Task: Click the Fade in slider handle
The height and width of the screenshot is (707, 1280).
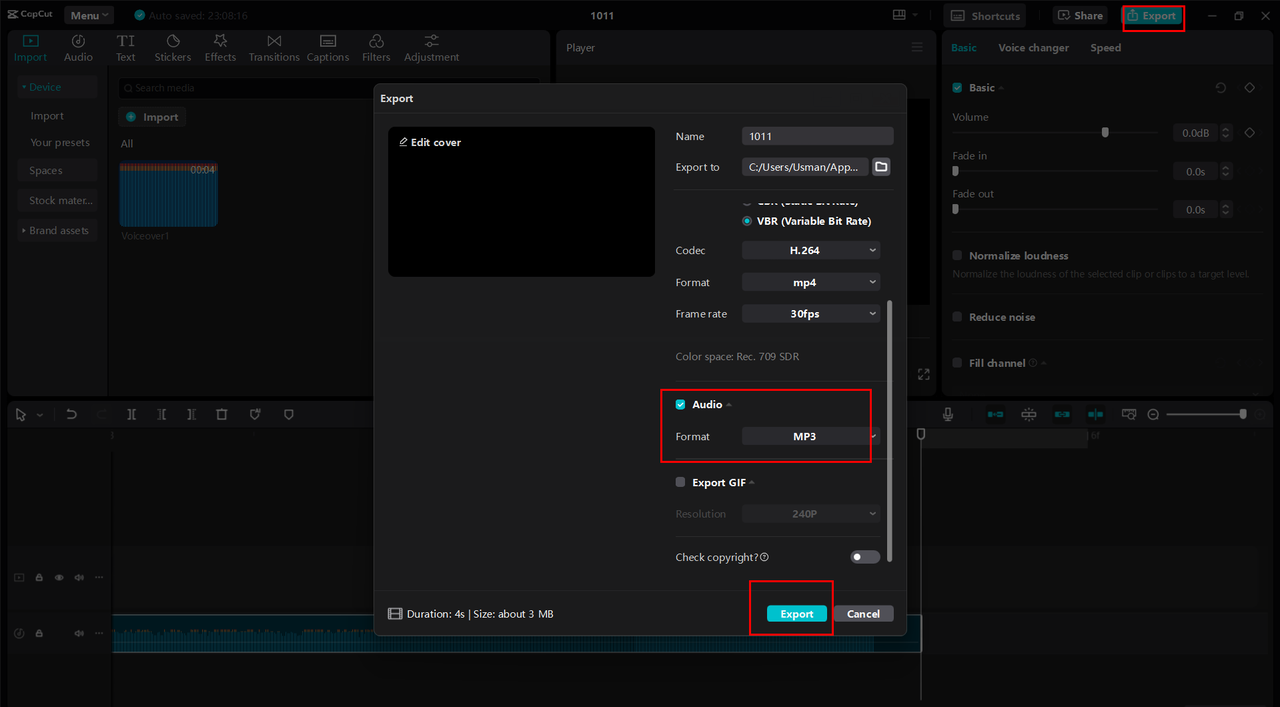Action: tap(956, 171)
